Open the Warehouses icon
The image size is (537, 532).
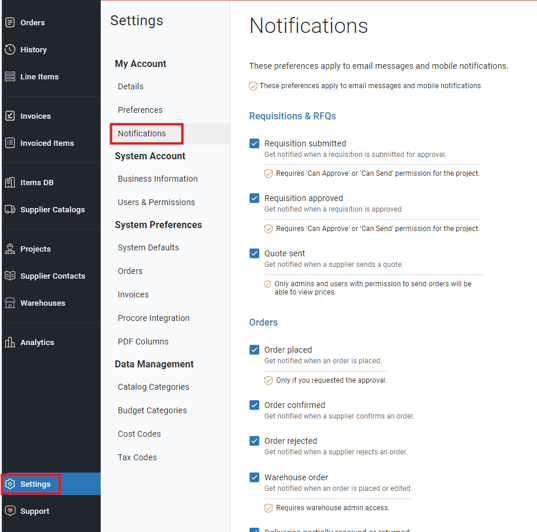[x=10, y=303]
